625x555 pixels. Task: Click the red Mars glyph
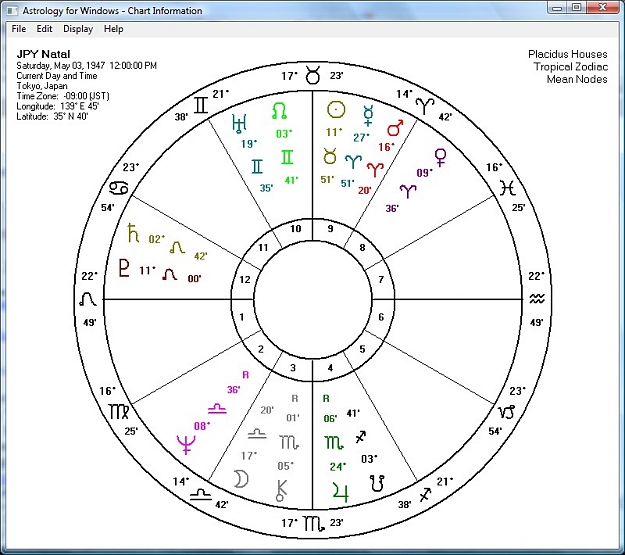pos(395,128)
